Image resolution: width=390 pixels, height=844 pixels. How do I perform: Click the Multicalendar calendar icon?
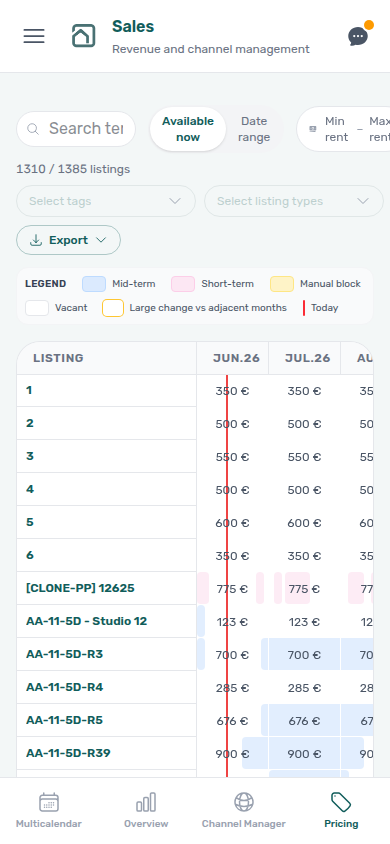pos(49,803)
